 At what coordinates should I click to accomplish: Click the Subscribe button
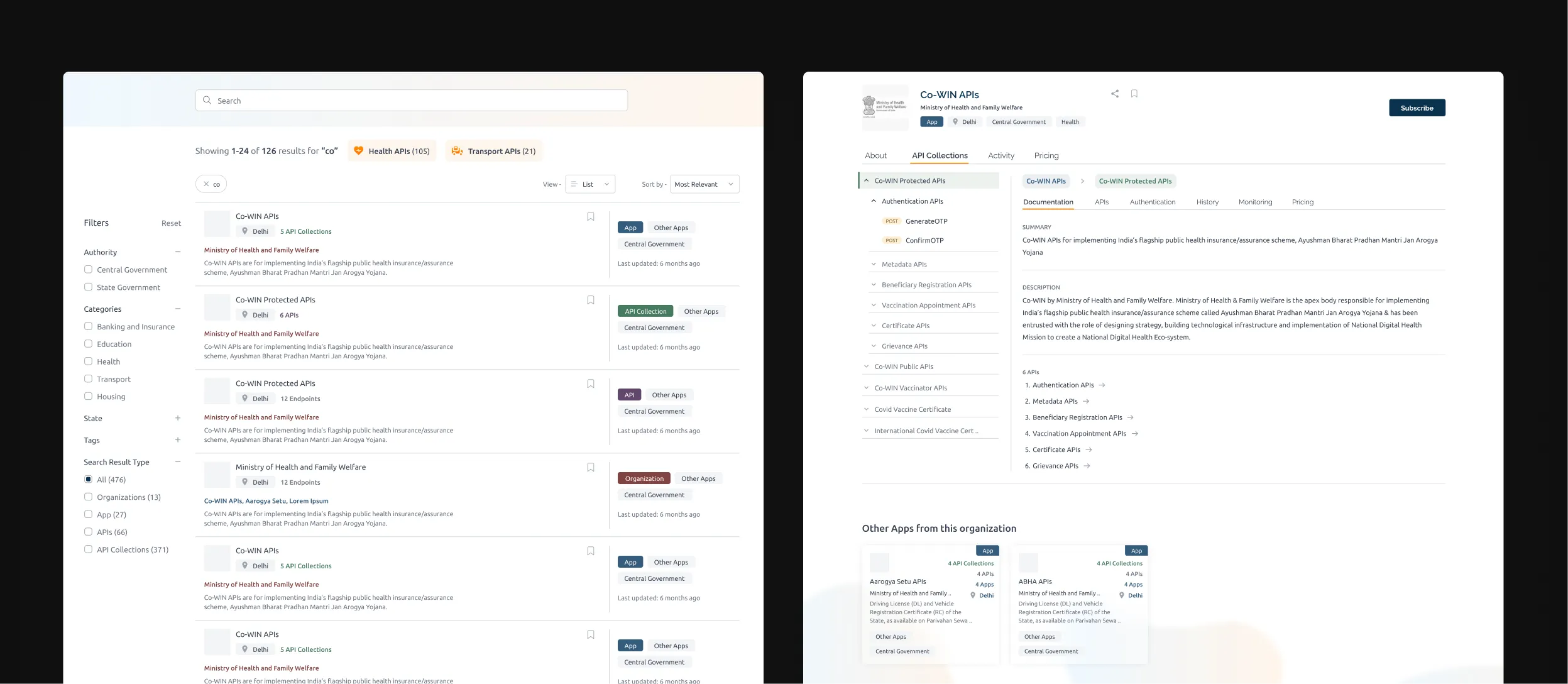point(1417,108)
